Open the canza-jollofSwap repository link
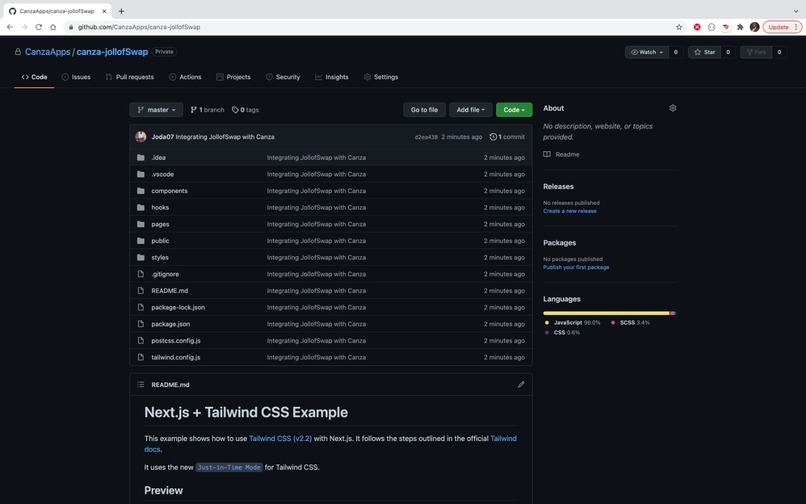 coord(112,52)
